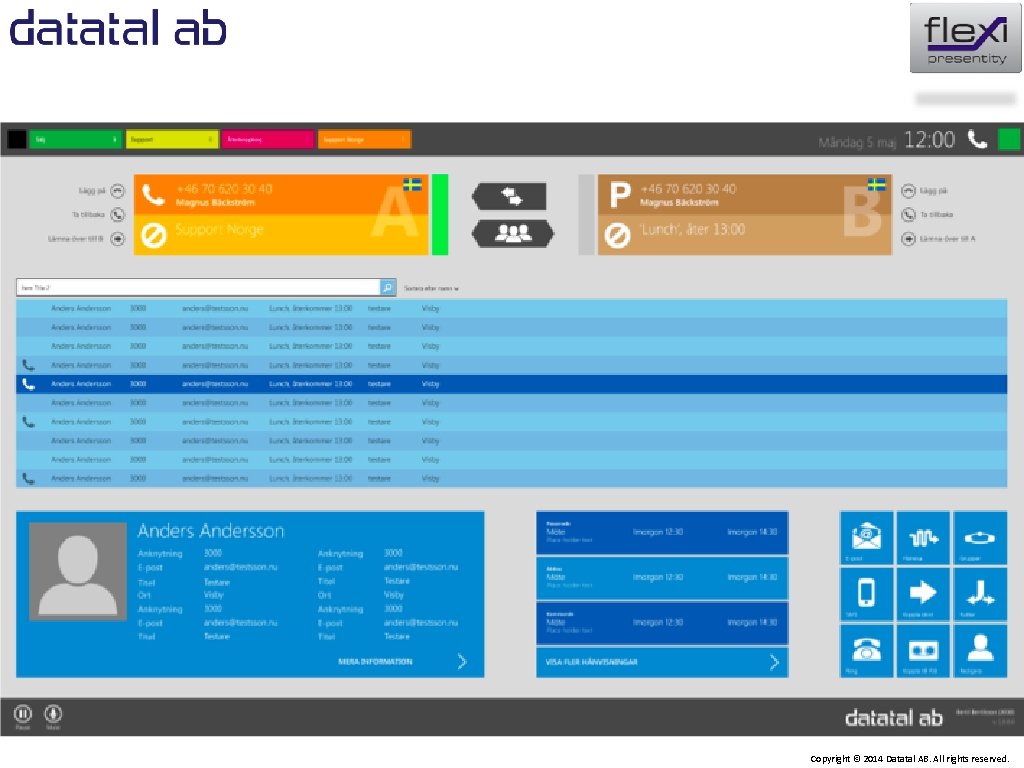1024x768 pixels.
Task: Select the highlighted dark blue Anders Andersson row
Action: pyautogui.click(x=511, y=384)
